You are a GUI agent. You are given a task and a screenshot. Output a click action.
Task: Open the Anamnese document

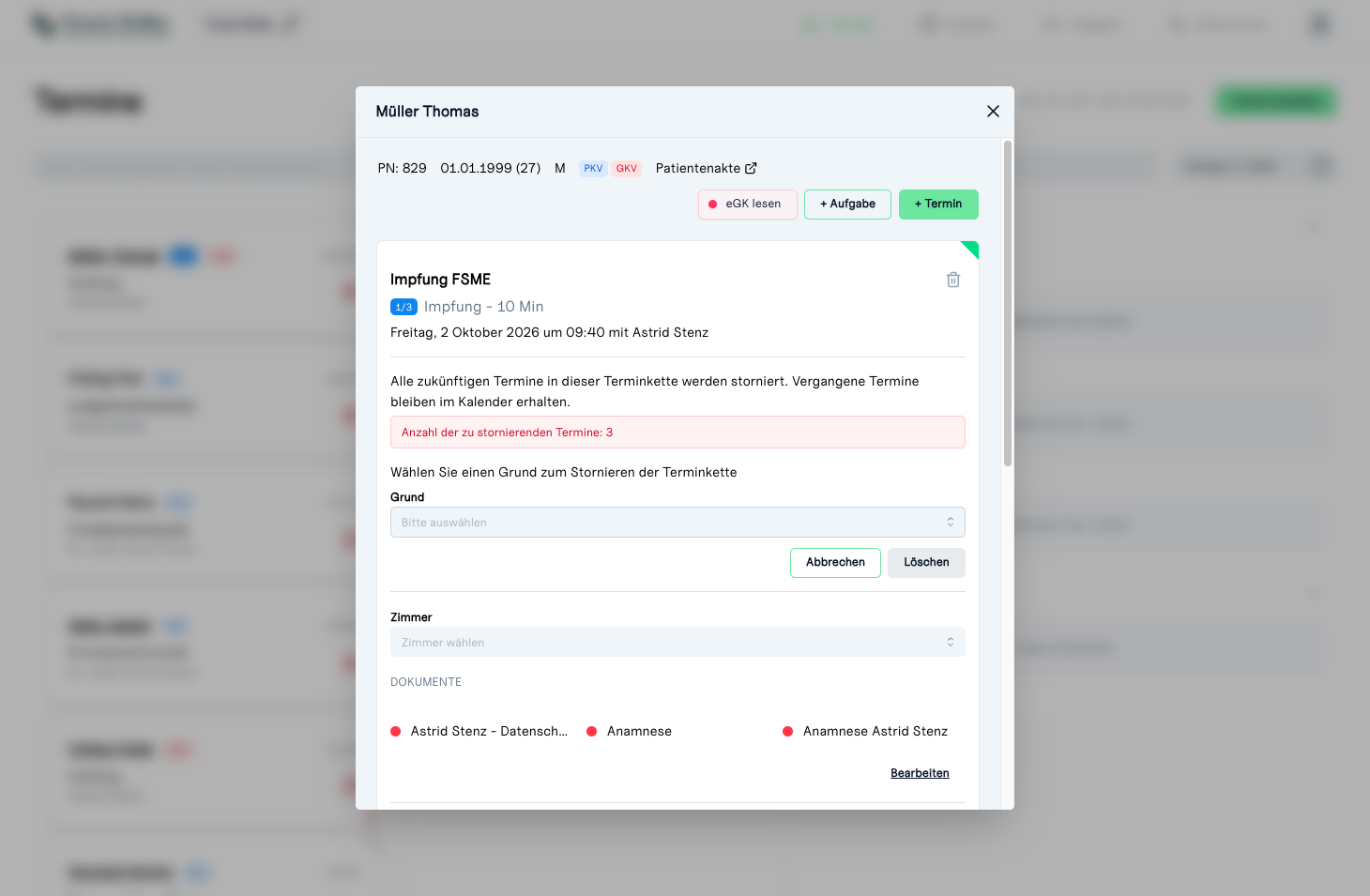[630, 732]
